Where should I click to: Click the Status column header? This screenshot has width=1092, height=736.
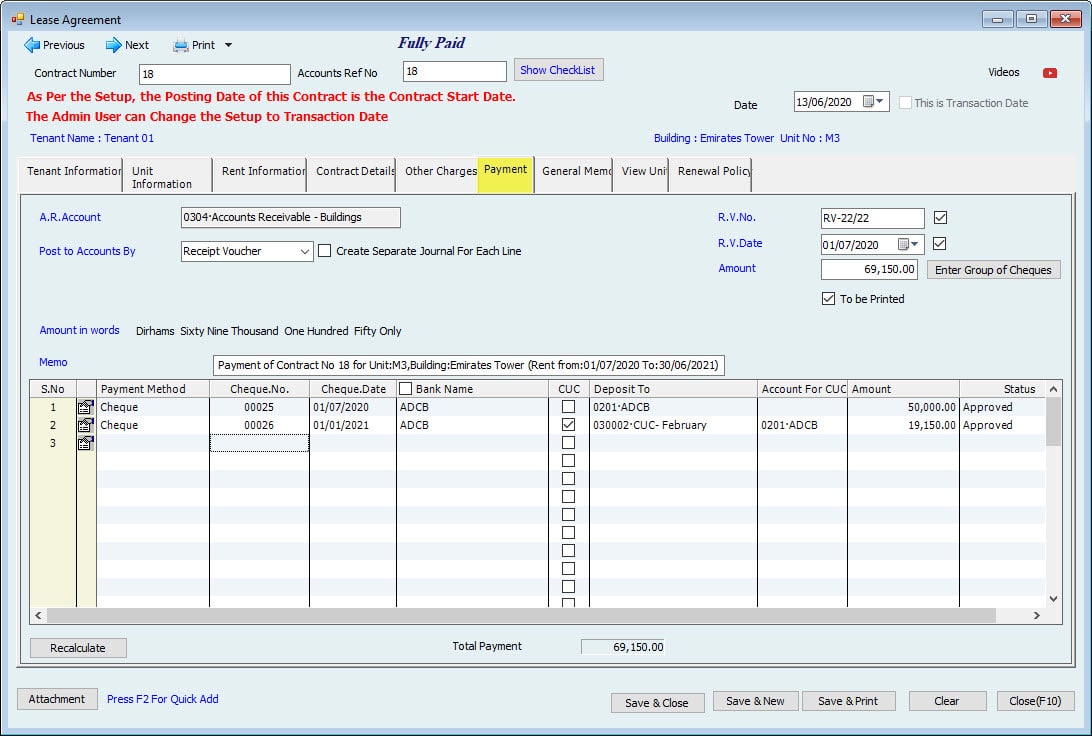tap(1002, 389)
